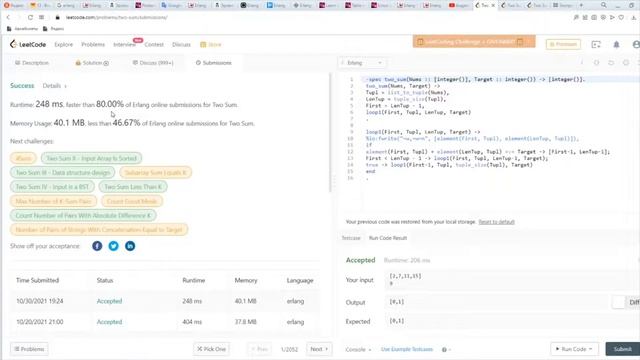Open Count Good Meals challenge

click(132, 201)
